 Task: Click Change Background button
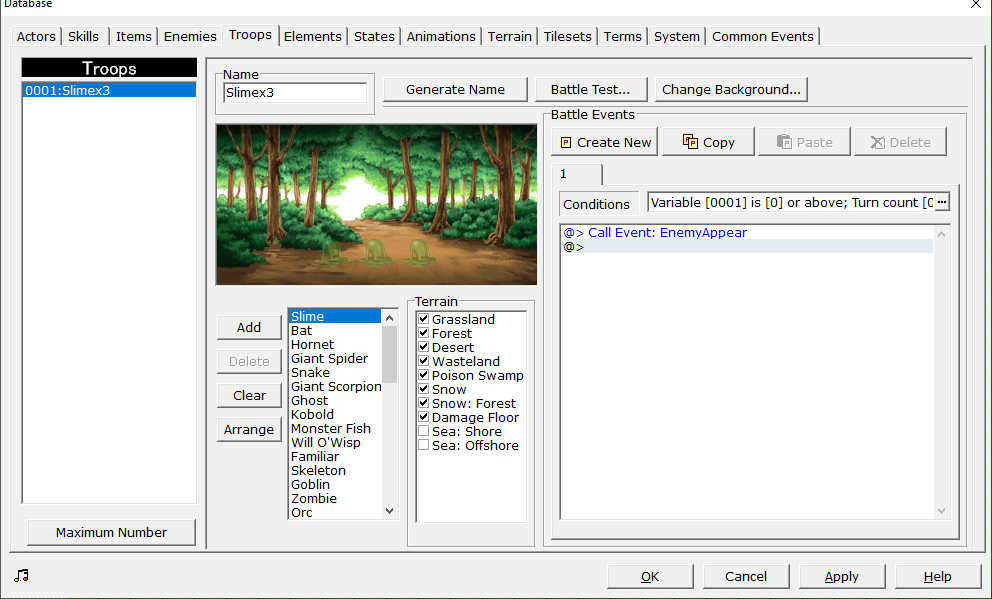[x=731, y=89]
